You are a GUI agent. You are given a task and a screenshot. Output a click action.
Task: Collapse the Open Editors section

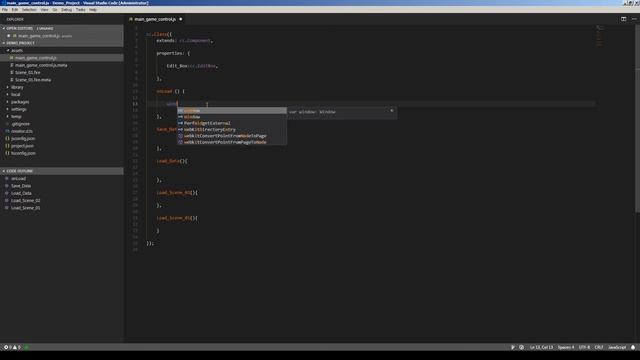pyautogui.click(x=62, y=28)
